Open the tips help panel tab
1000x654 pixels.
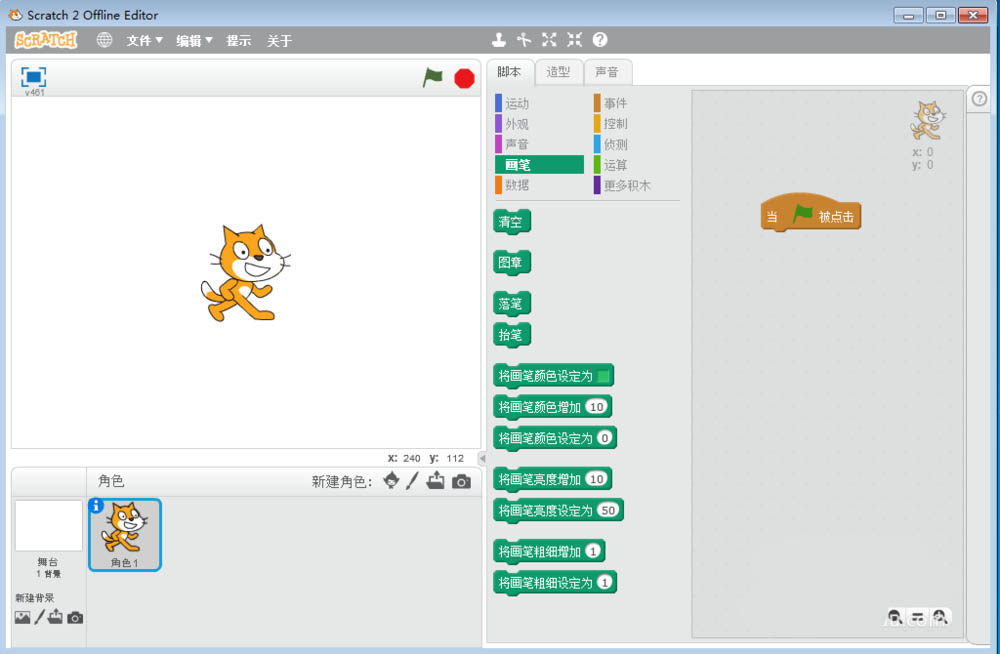coord(980,99)
